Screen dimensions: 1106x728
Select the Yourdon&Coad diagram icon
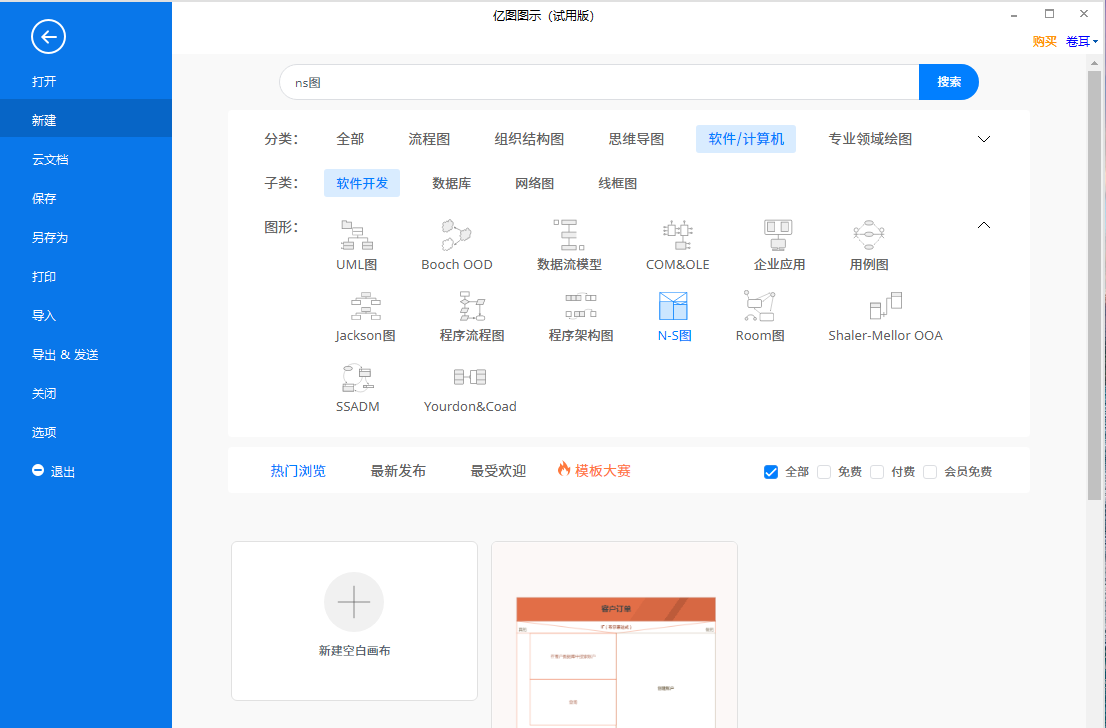470,377
